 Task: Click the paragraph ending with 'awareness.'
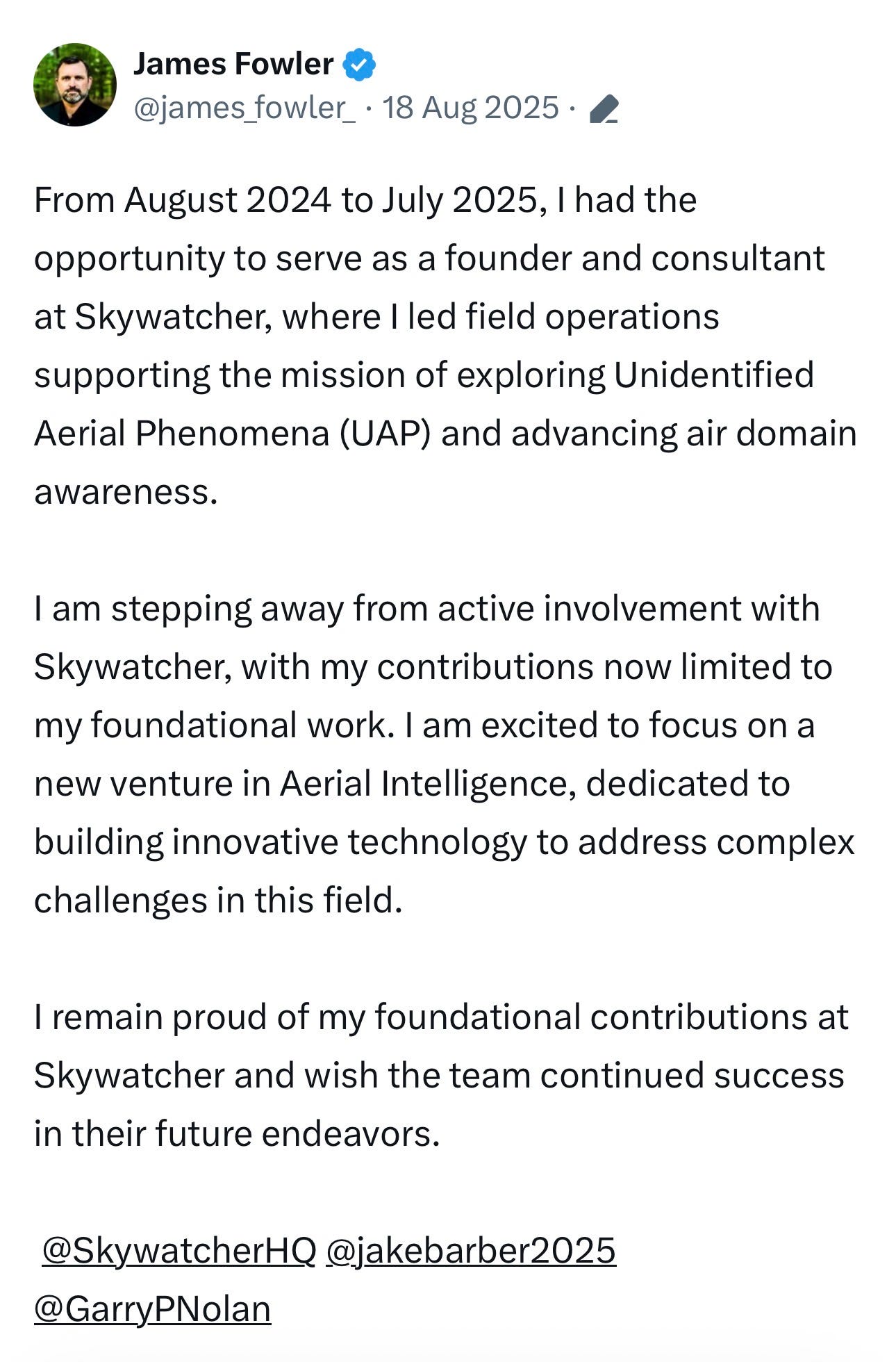445,345
